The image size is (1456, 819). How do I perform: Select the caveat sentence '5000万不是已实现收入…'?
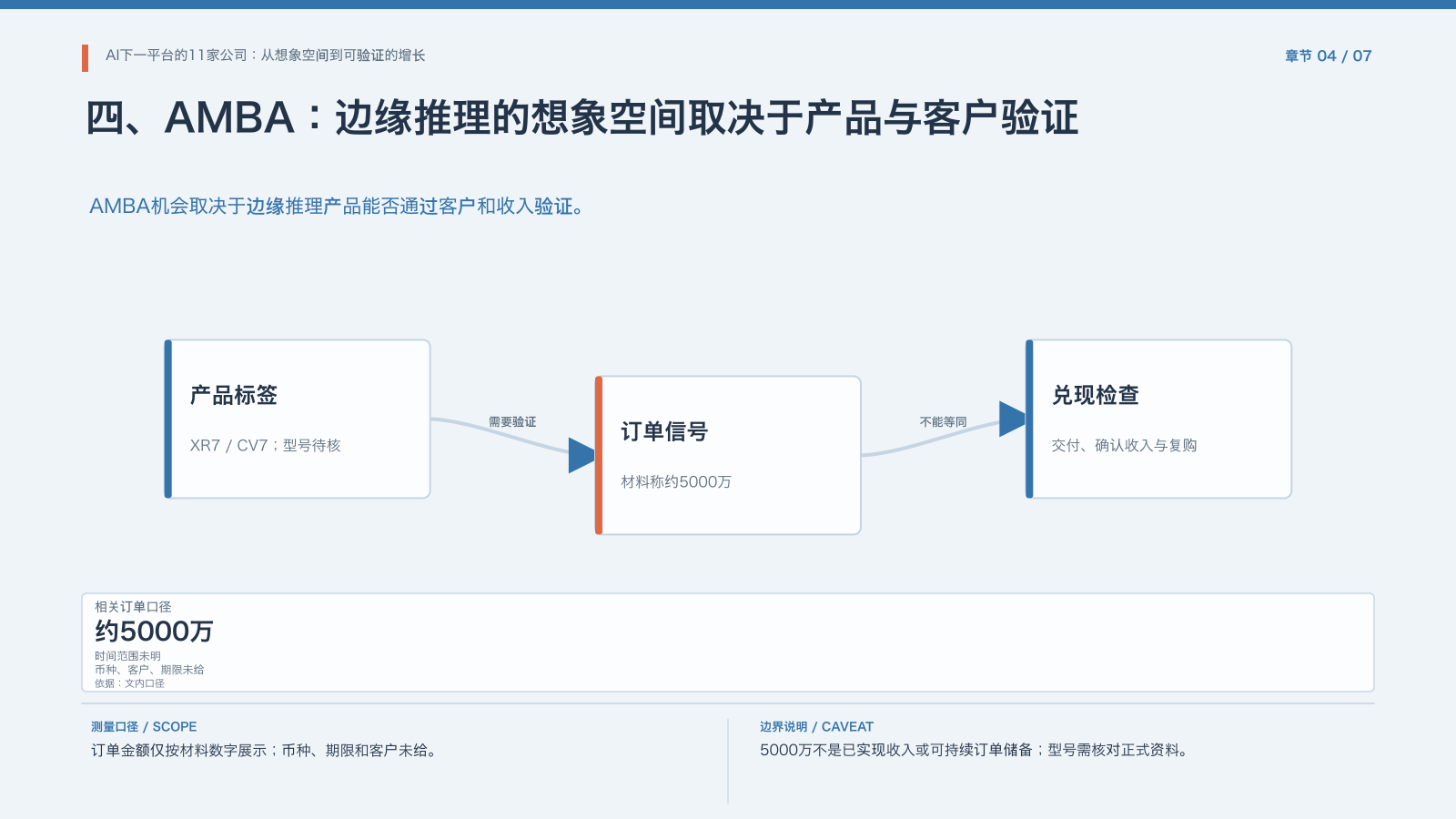(976, 751)
